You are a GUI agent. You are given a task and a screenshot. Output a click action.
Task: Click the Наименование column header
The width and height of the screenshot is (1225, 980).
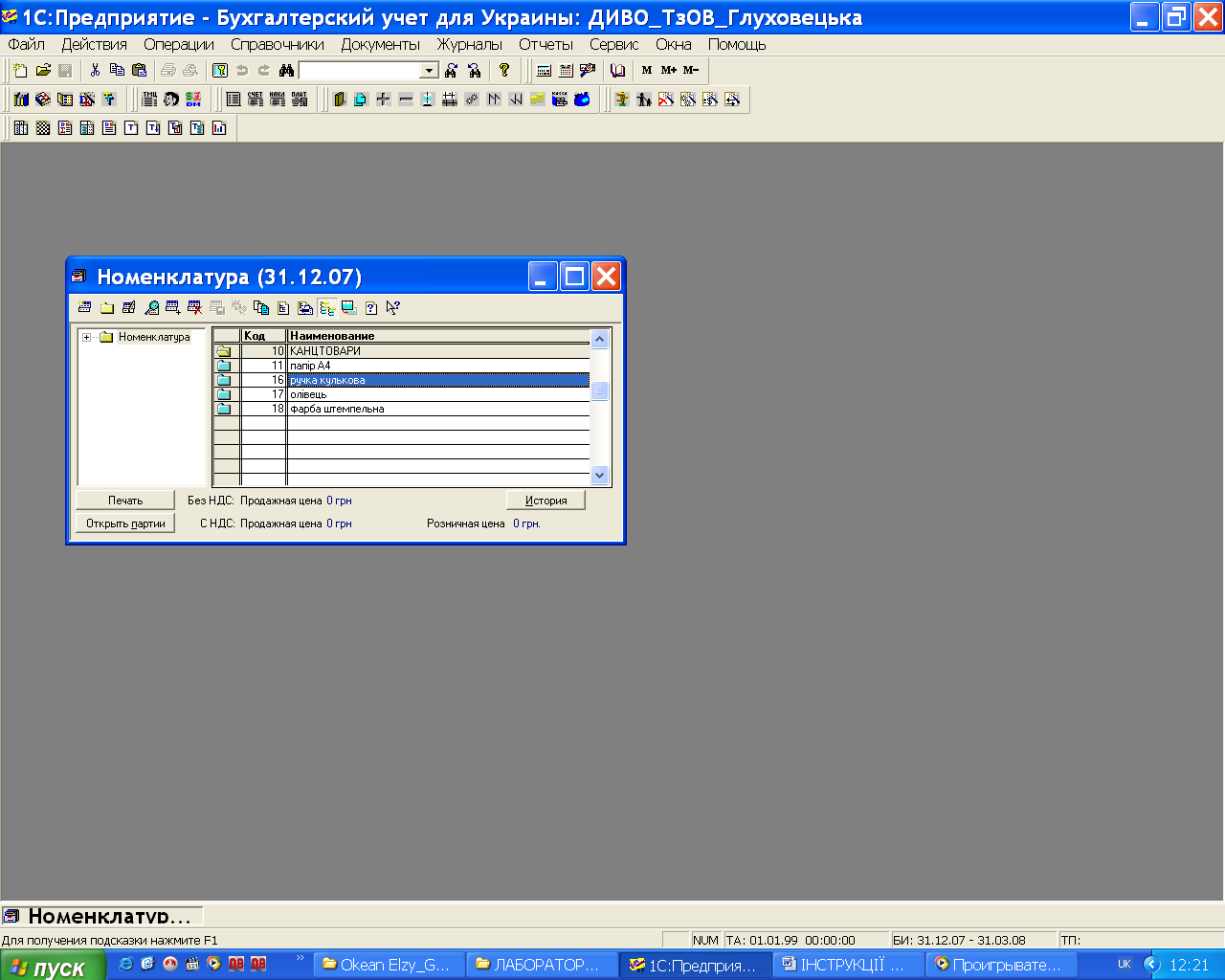coord(438,336)
